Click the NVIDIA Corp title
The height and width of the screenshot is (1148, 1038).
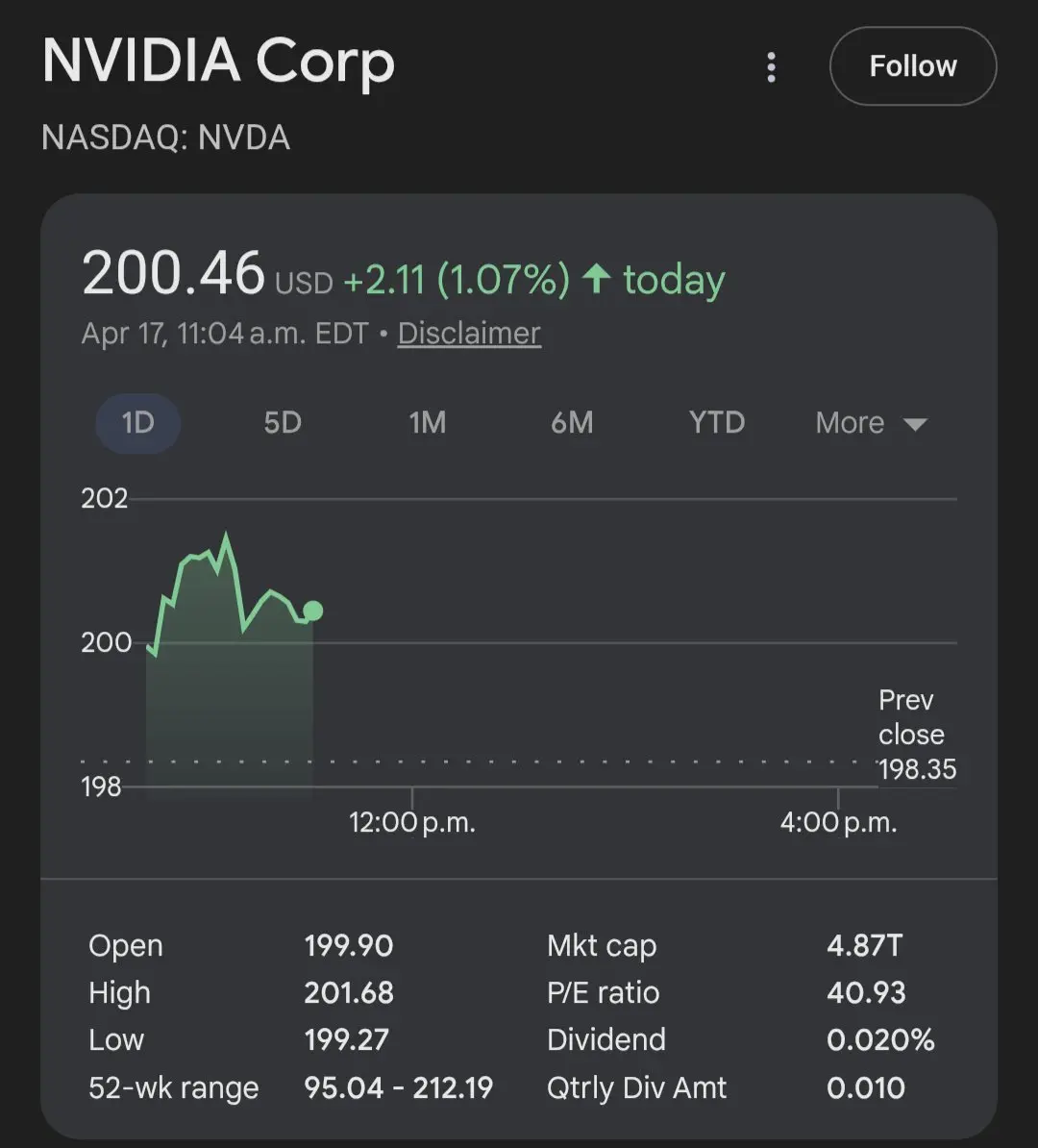coord(218,62)
